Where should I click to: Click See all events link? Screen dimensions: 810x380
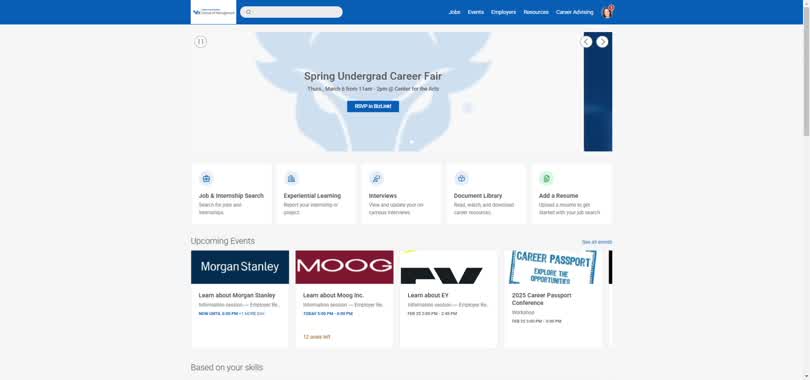[597, 242]
